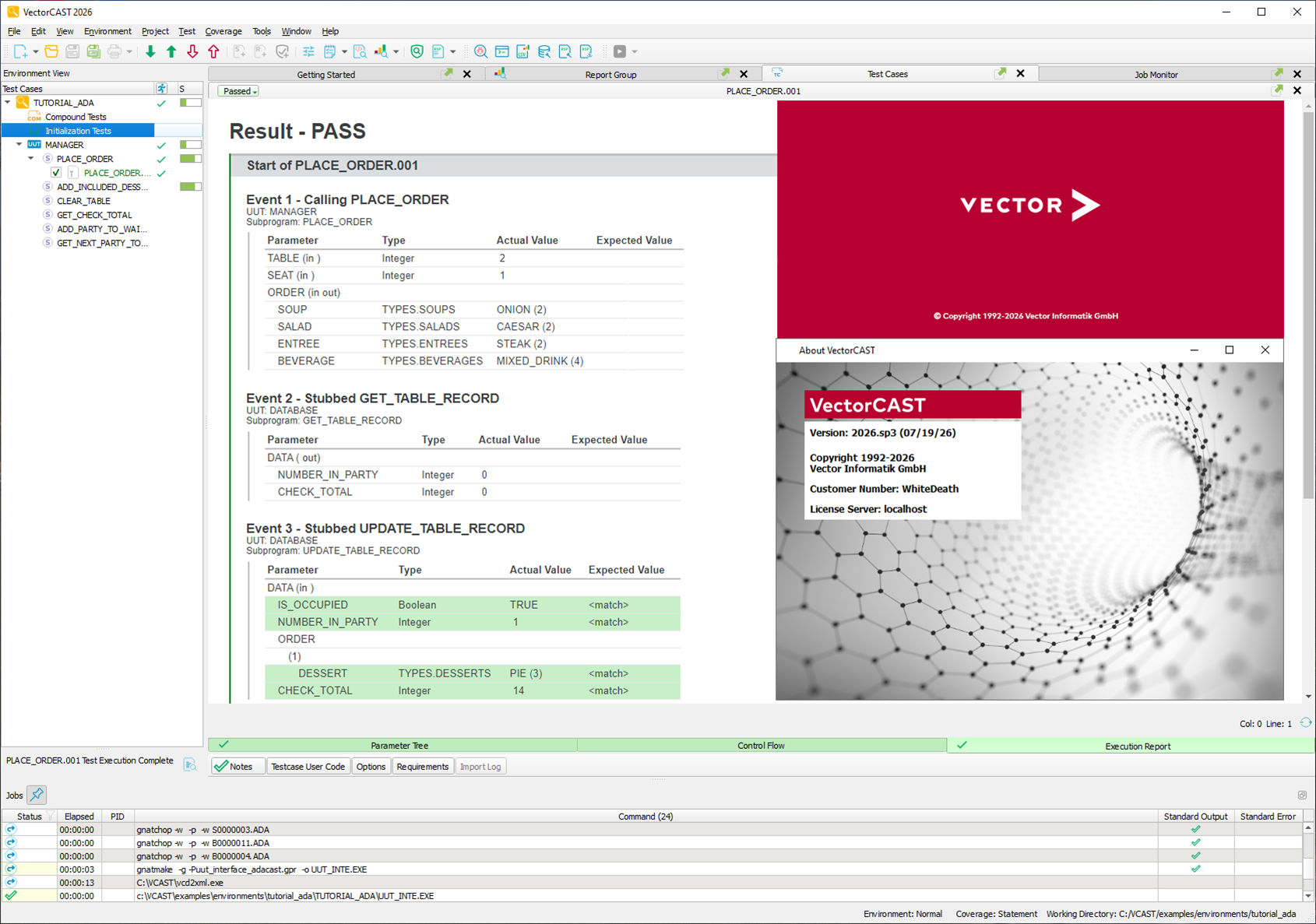The height and width of the screenshot is (924, 1316).
Task: Click the database toolbar icon
Action: [544, 51]
